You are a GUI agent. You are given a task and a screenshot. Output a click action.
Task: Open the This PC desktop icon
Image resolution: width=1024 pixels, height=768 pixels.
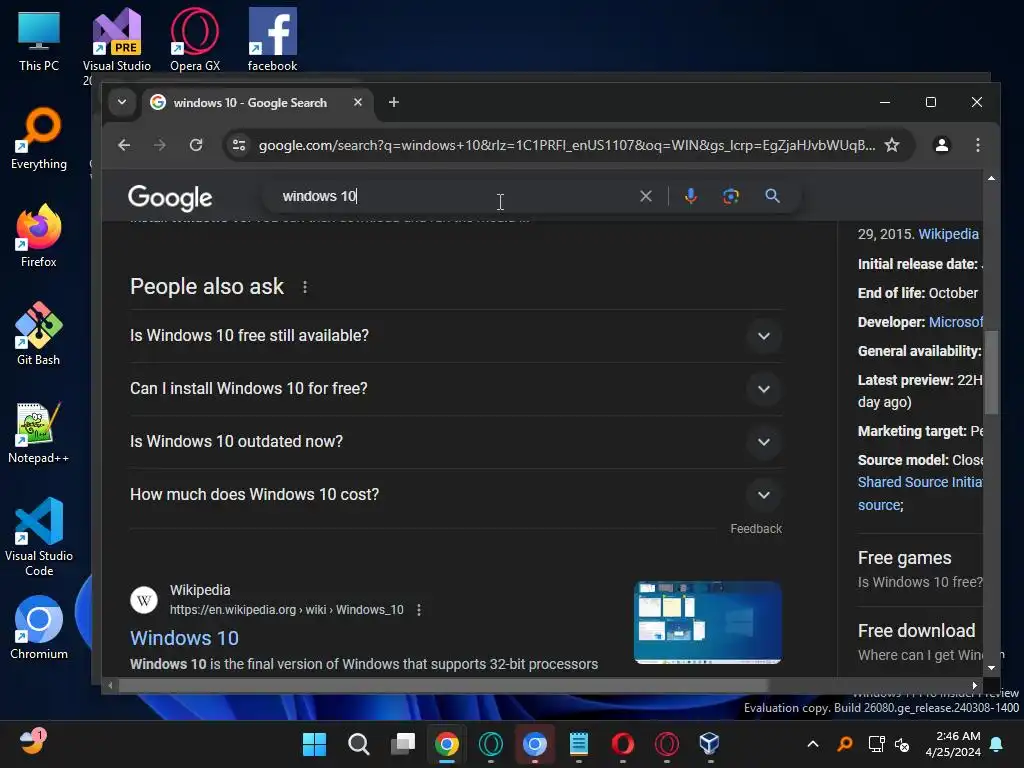coord(39,40)
